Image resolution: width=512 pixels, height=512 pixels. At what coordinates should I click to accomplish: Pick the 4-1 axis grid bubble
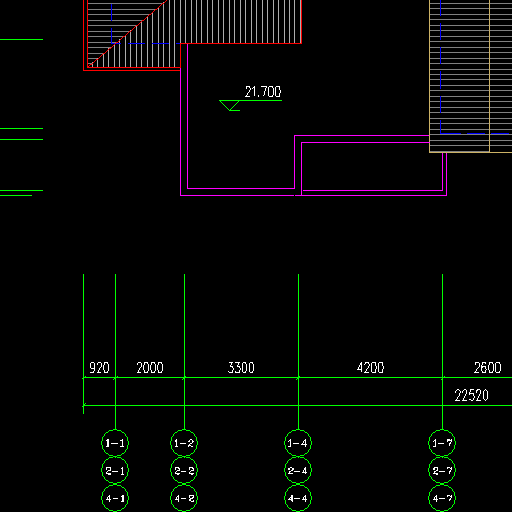(115, 498)
